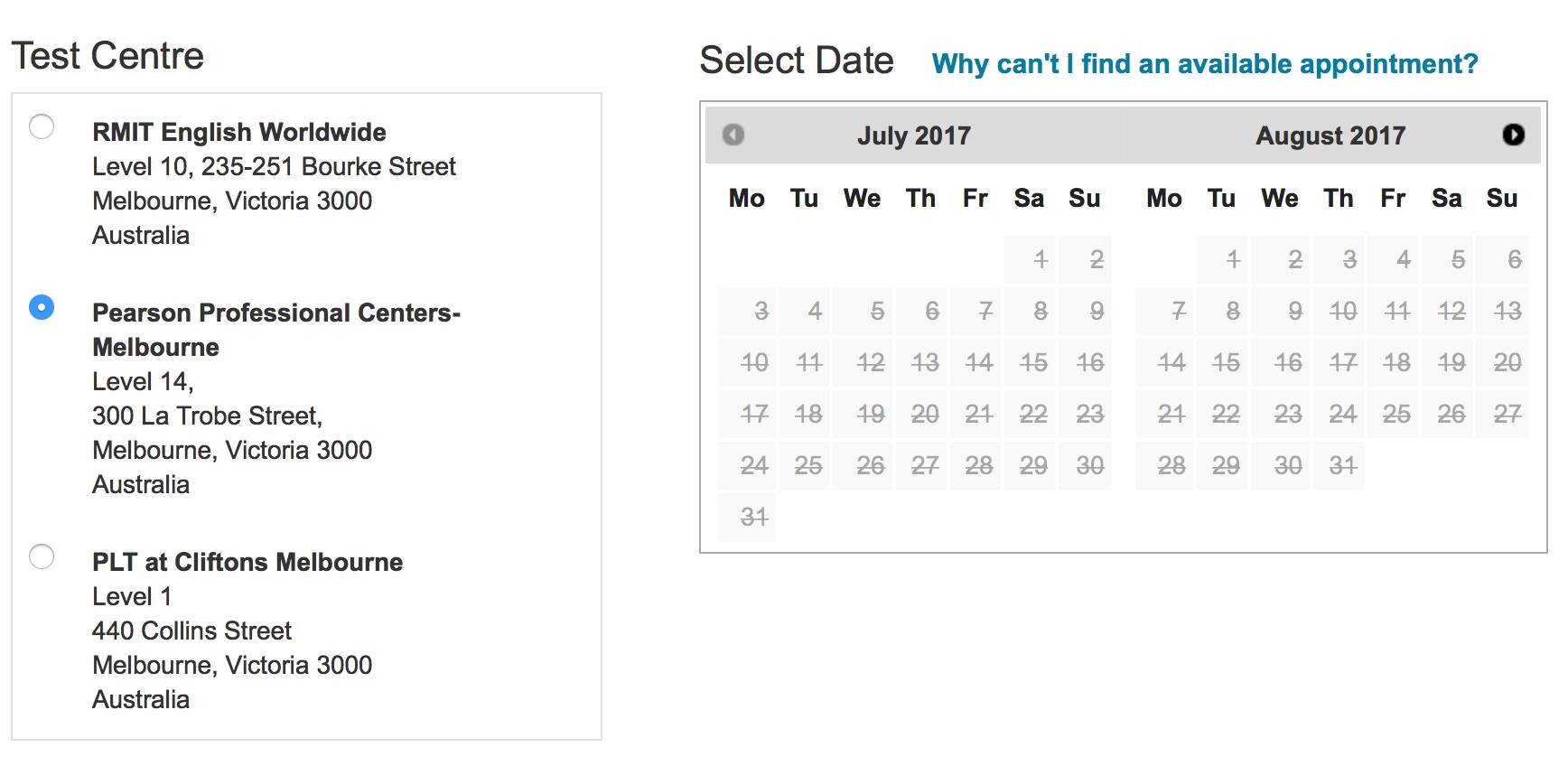Choose August 6 date cell
This screenshot has width=1568, height=766.
point(1504,260)
